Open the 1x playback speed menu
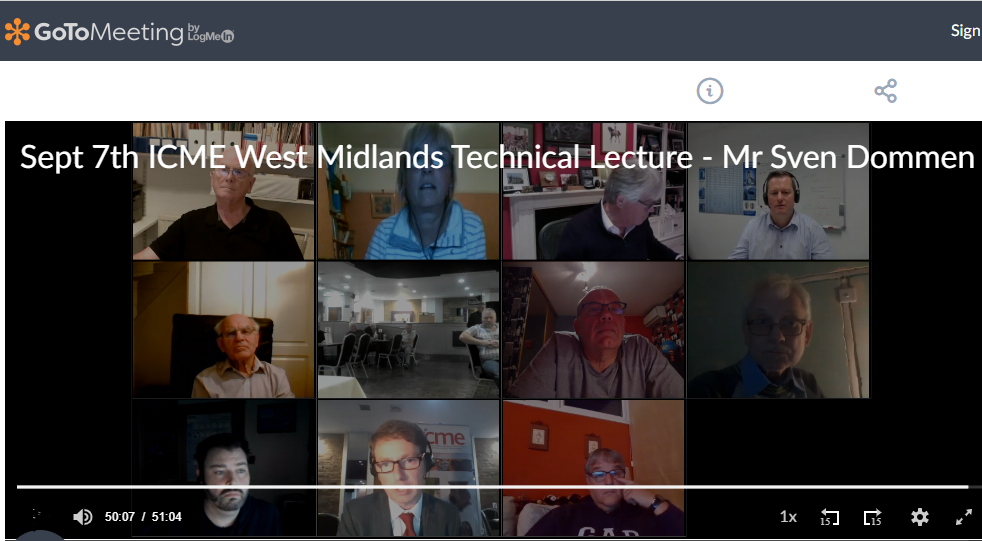The image size is (982, 541). [788, 517]
